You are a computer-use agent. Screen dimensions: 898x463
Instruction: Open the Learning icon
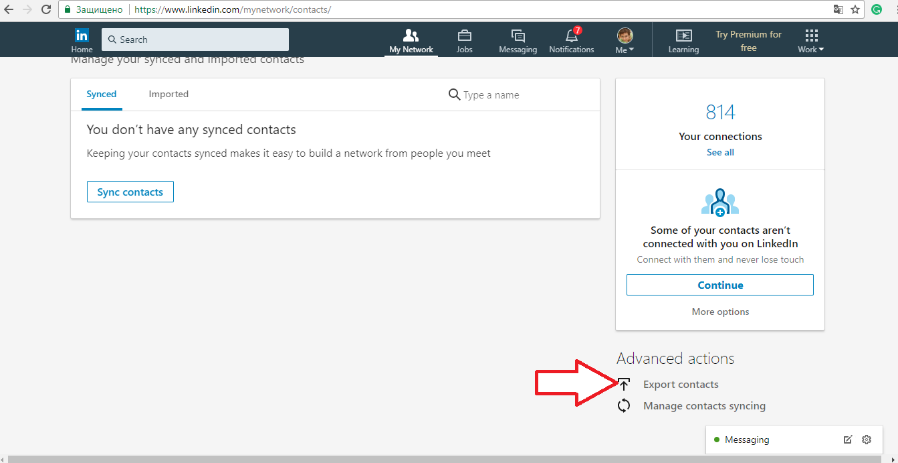pos(683,36)
